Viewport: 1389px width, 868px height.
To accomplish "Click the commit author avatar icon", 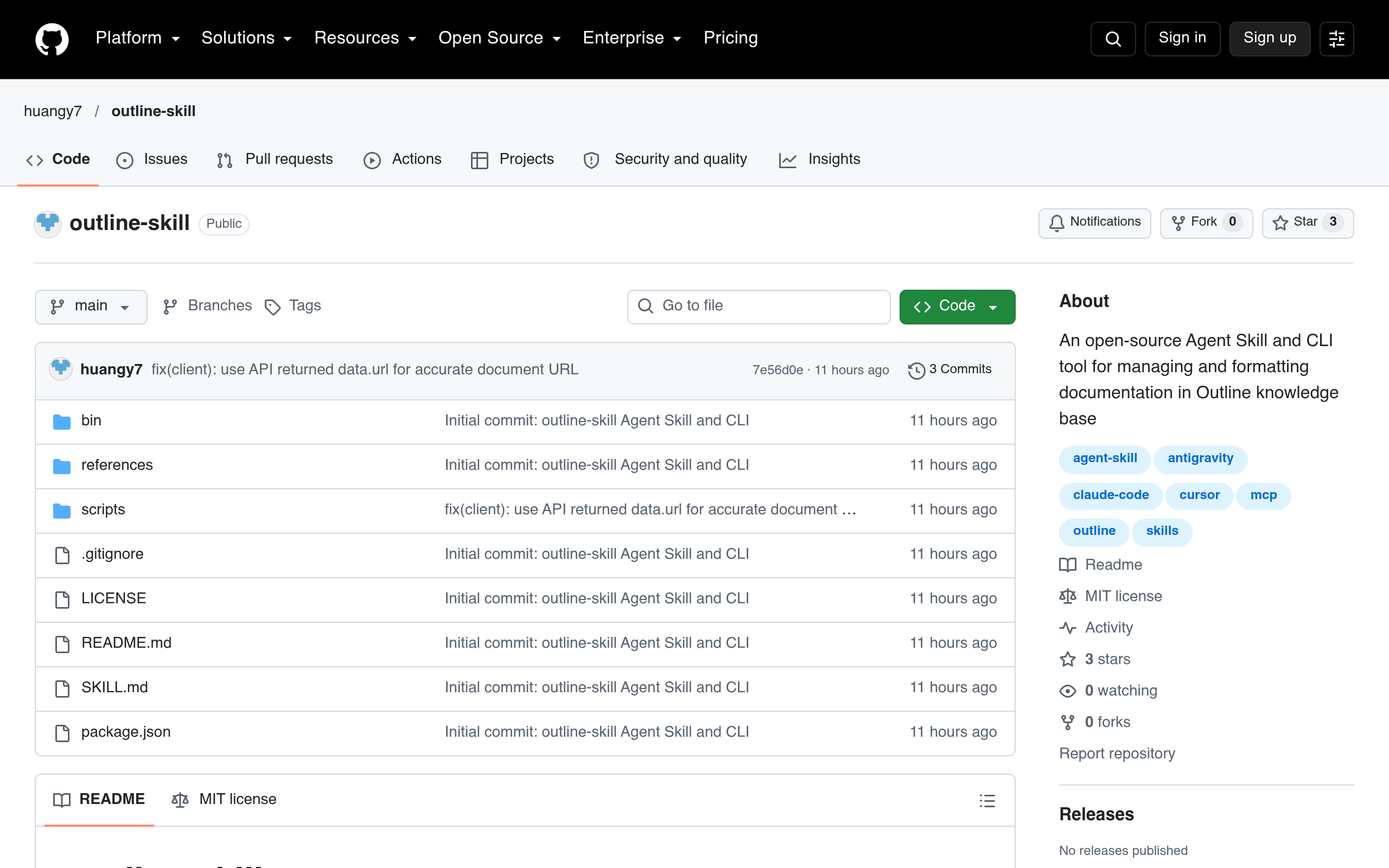I will [60, 368].
